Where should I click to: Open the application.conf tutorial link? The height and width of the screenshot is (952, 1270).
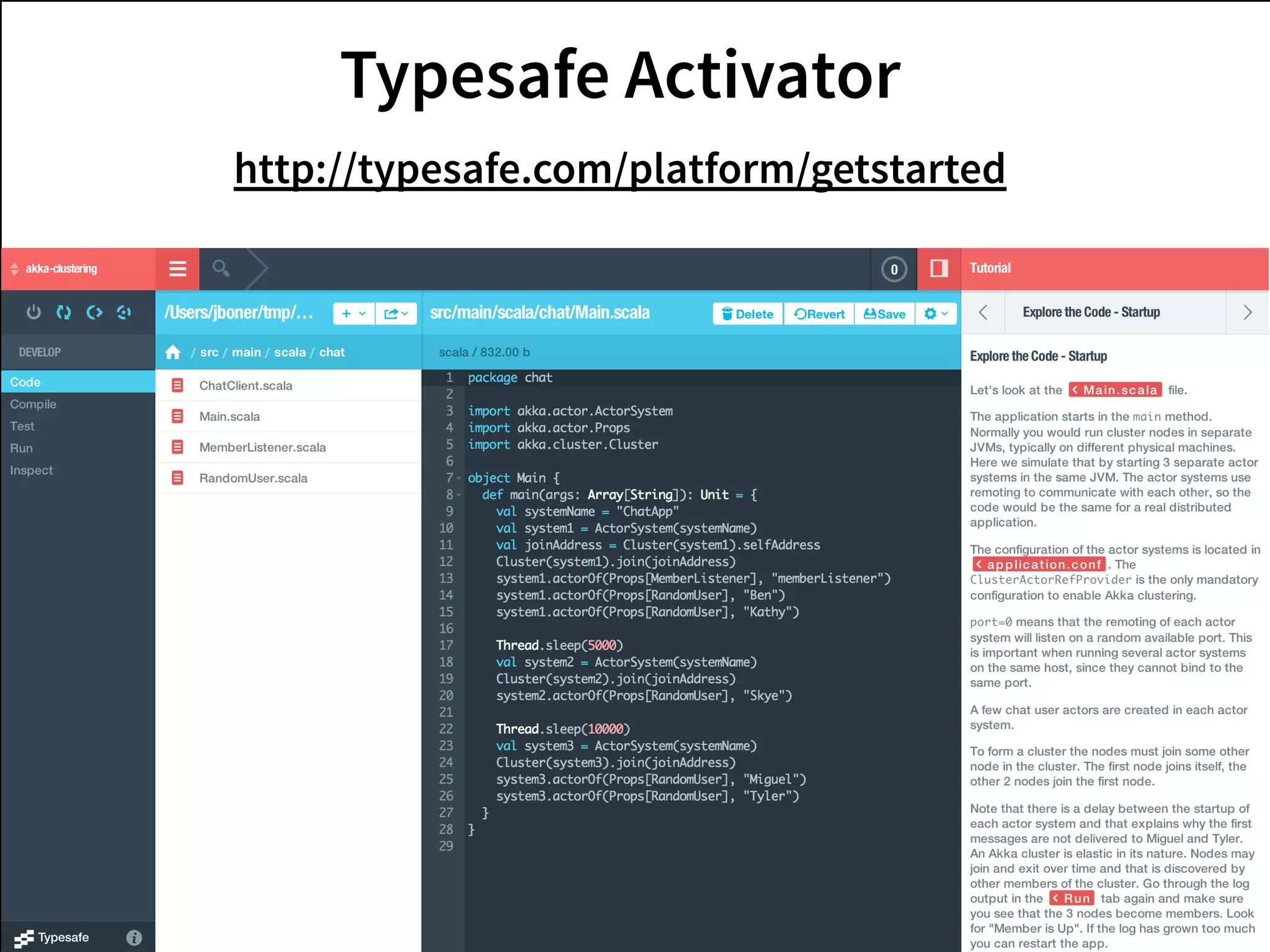(1039, 565)
